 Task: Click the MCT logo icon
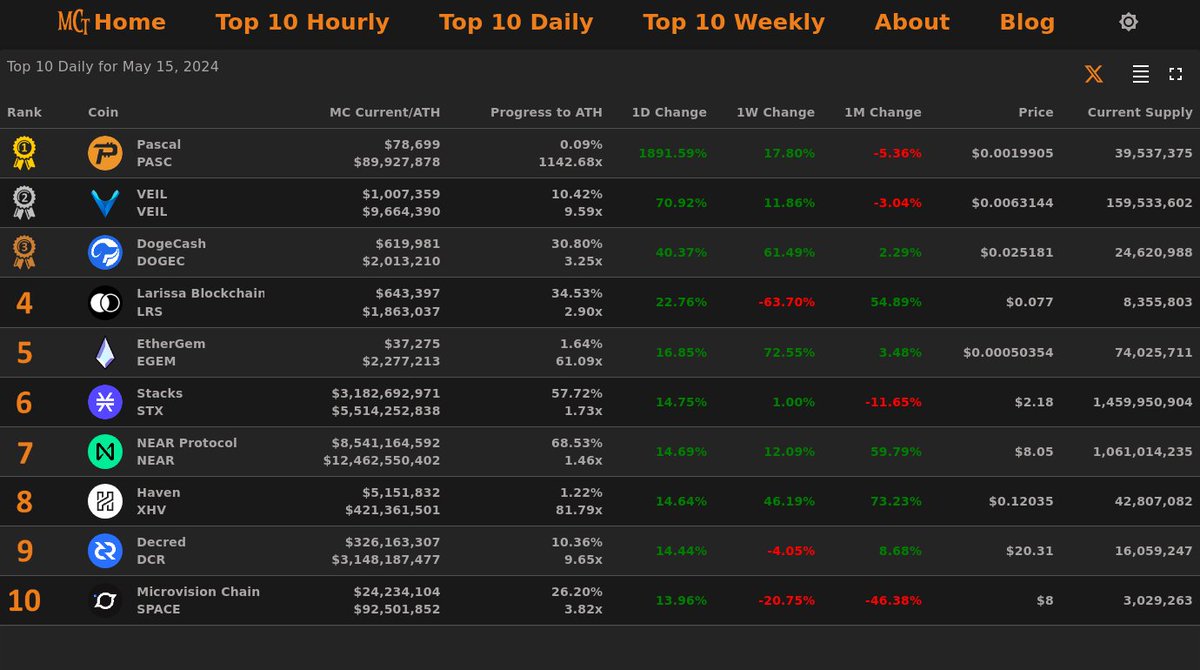point(73,21)
